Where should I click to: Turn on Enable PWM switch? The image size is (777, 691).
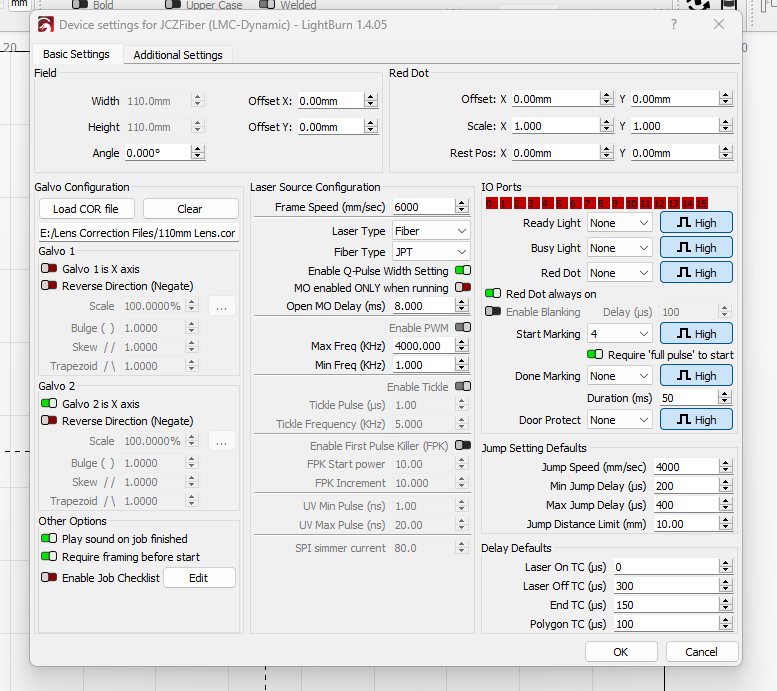click(463, 327)
